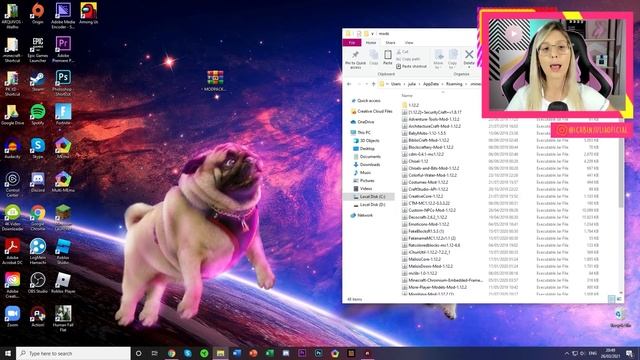Screen dimensions: 640x360
Task: Select Local Disk (D:) in sidebar
Action: point(369,204)
